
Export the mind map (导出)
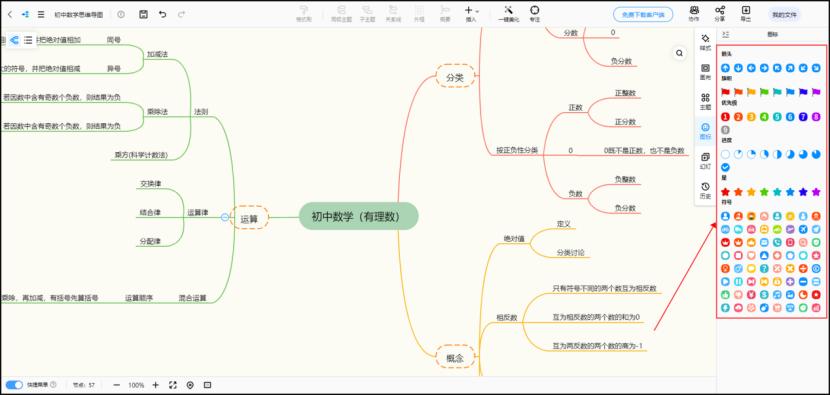coord(746,14)
